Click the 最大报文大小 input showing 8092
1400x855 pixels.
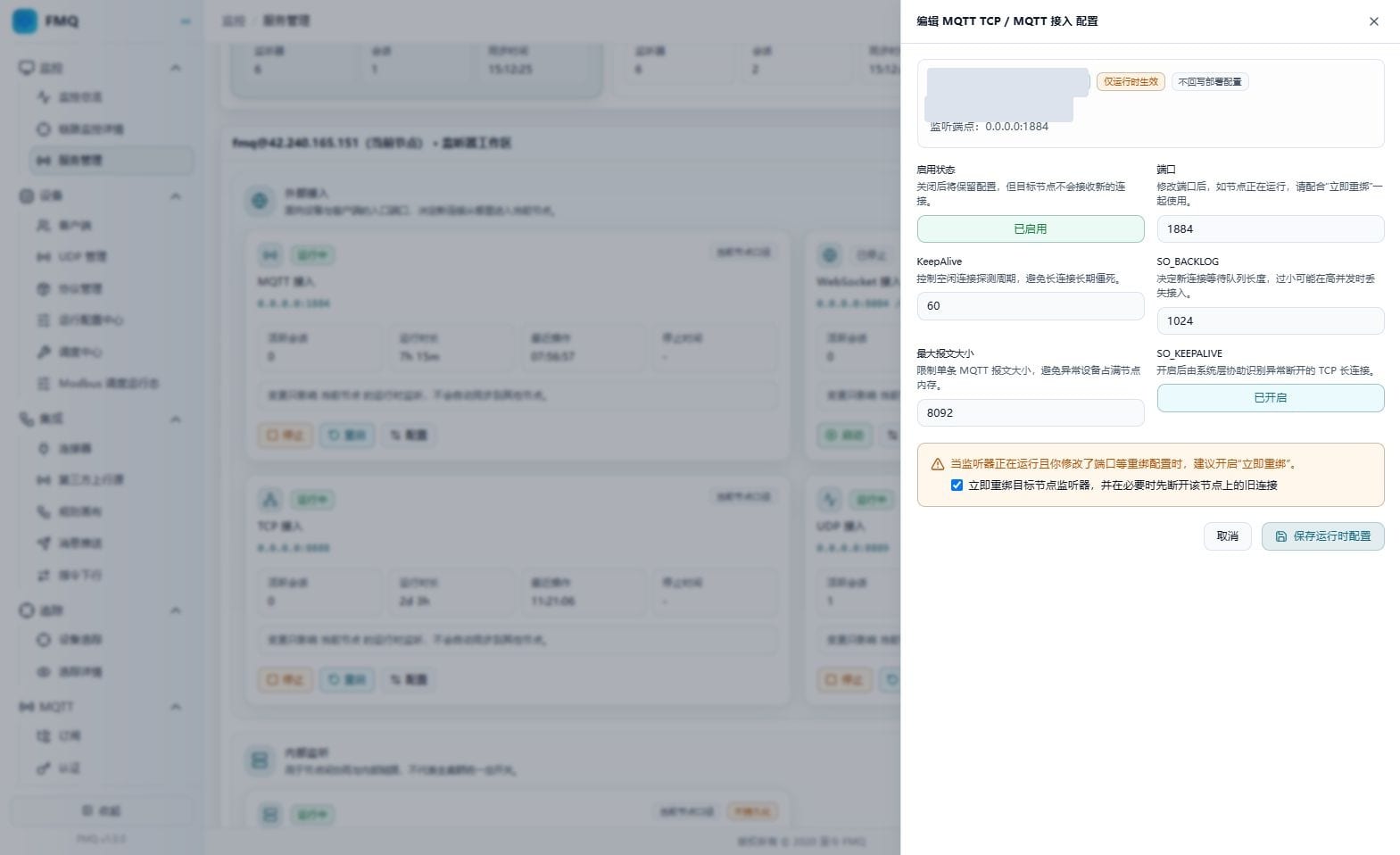1031,412
